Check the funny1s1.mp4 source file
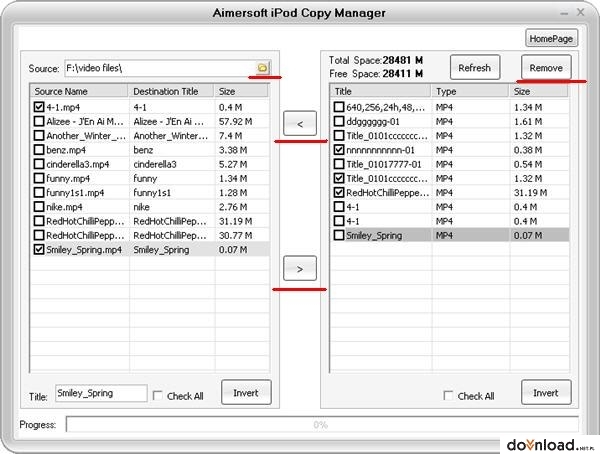 coord(39,193)
